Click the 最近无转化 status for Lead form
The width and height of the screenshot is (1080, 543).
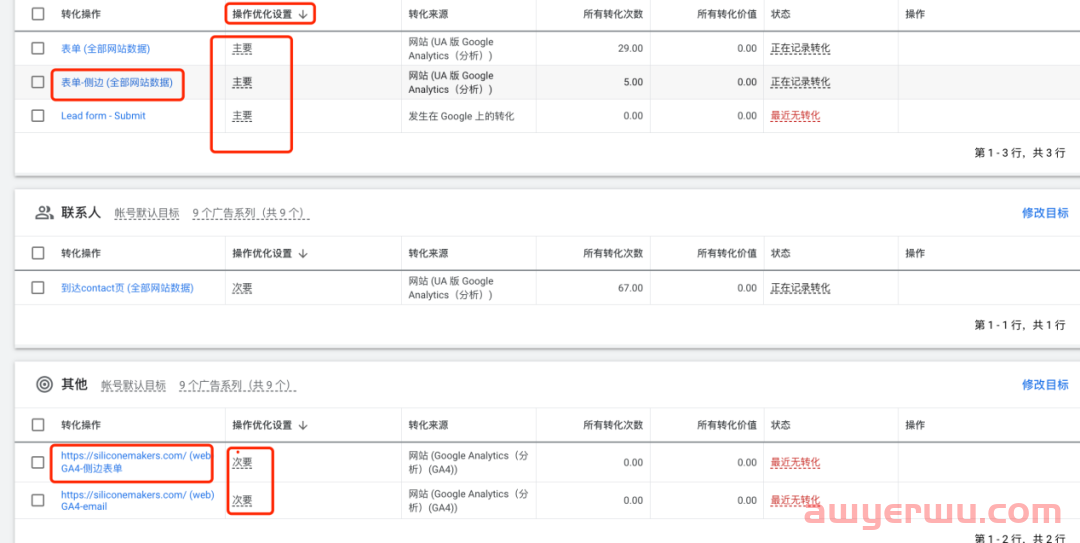pos(795,116)
